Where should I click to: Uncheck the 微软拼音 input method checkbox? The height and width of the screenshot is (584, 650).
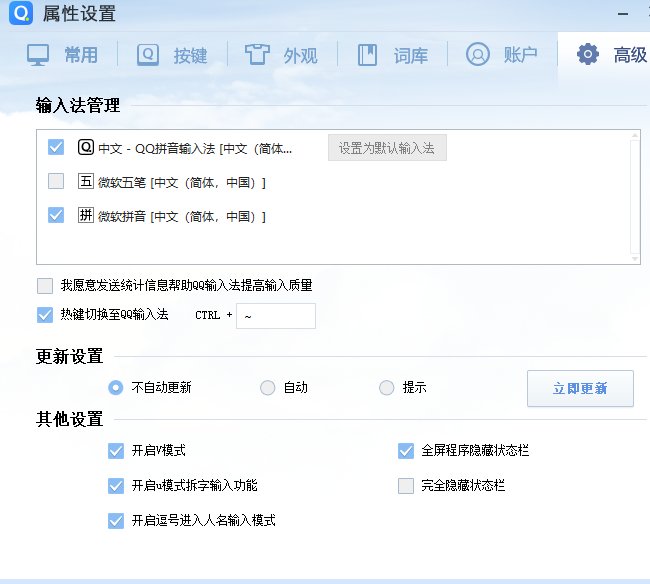(56, 215)
